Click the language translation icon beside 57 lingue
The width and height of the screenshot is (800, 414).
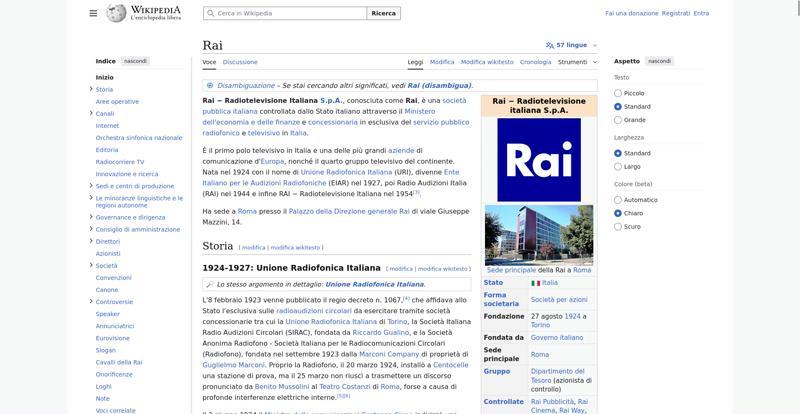(x=550, y=45)
